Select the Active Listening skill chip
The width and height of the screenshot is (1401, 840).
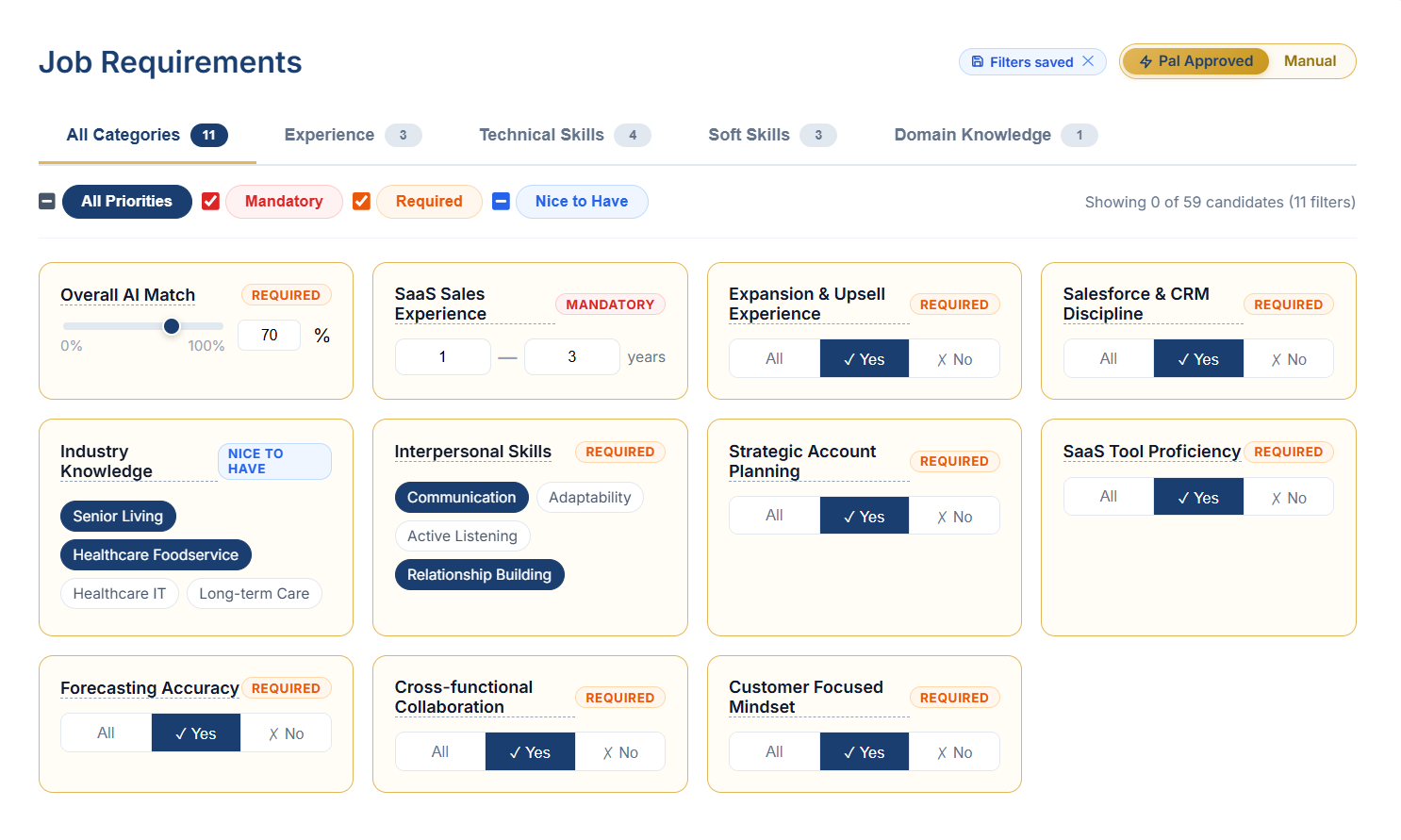pos(463,535)
